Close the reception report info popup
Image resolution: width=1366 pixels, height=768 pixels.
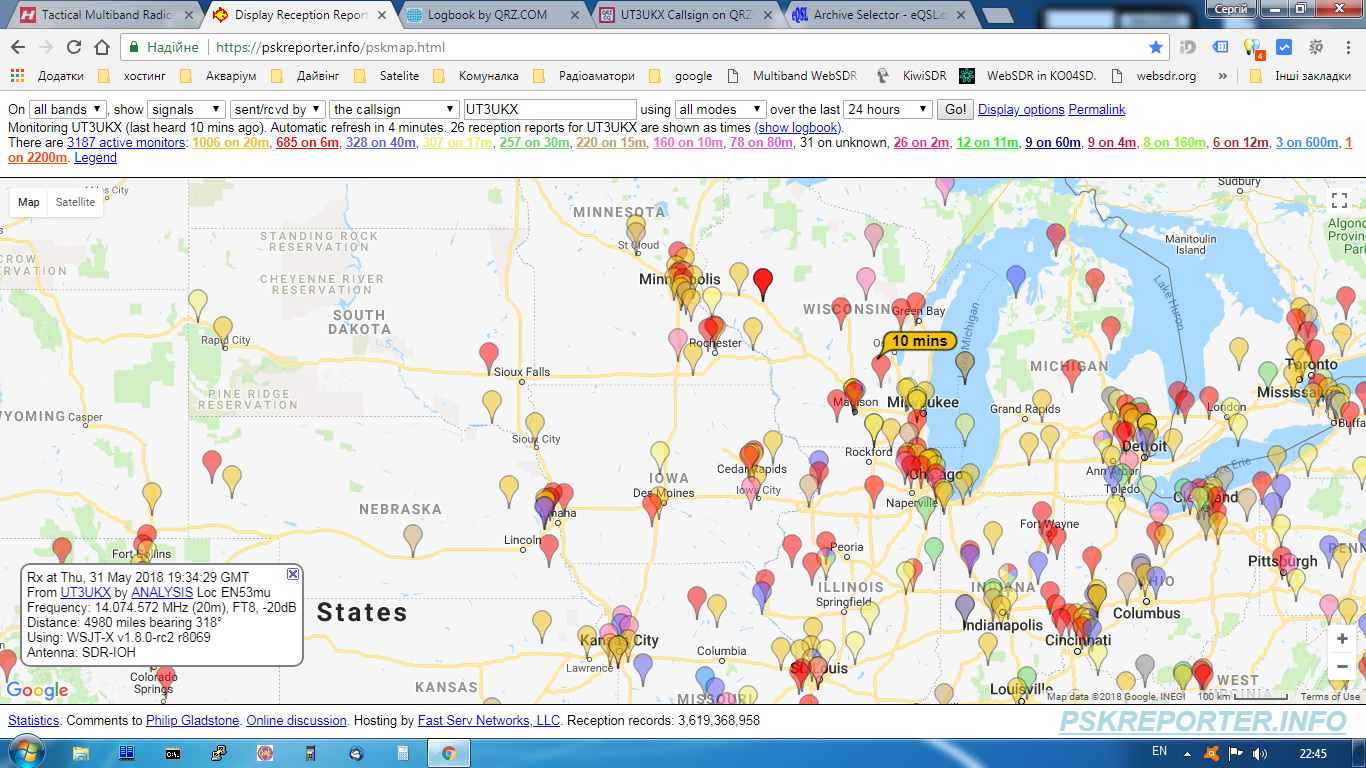pos(293,574)
